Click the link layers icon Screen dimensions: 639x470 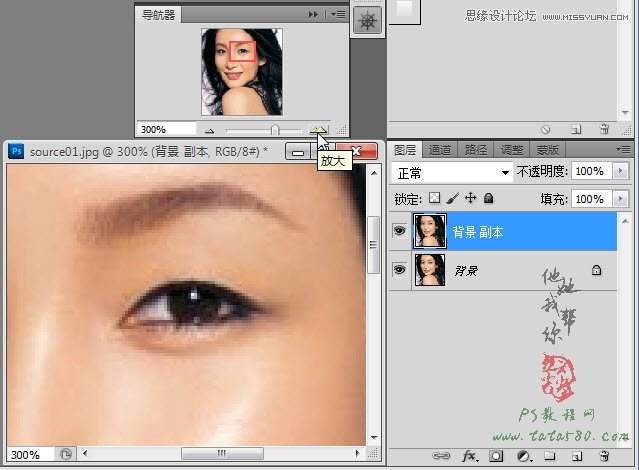coord(441,456)
